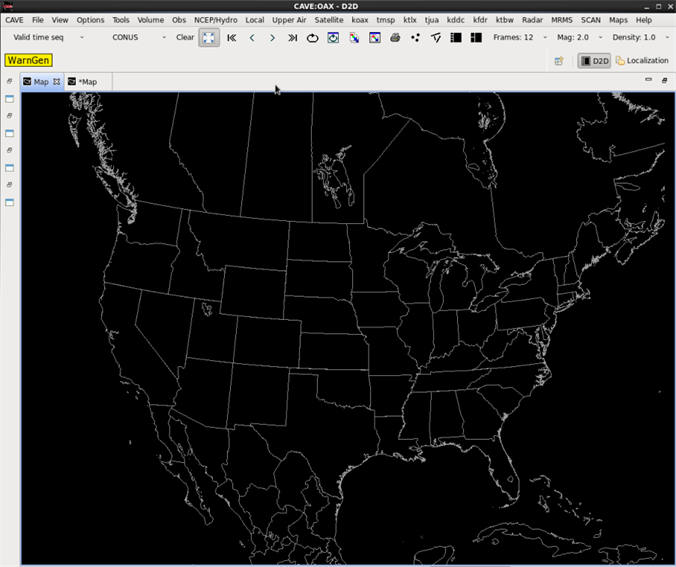The height and width of the screenshot is (567, 676).
Task: Open the tjua radar menu
Action: coord(432,20)
